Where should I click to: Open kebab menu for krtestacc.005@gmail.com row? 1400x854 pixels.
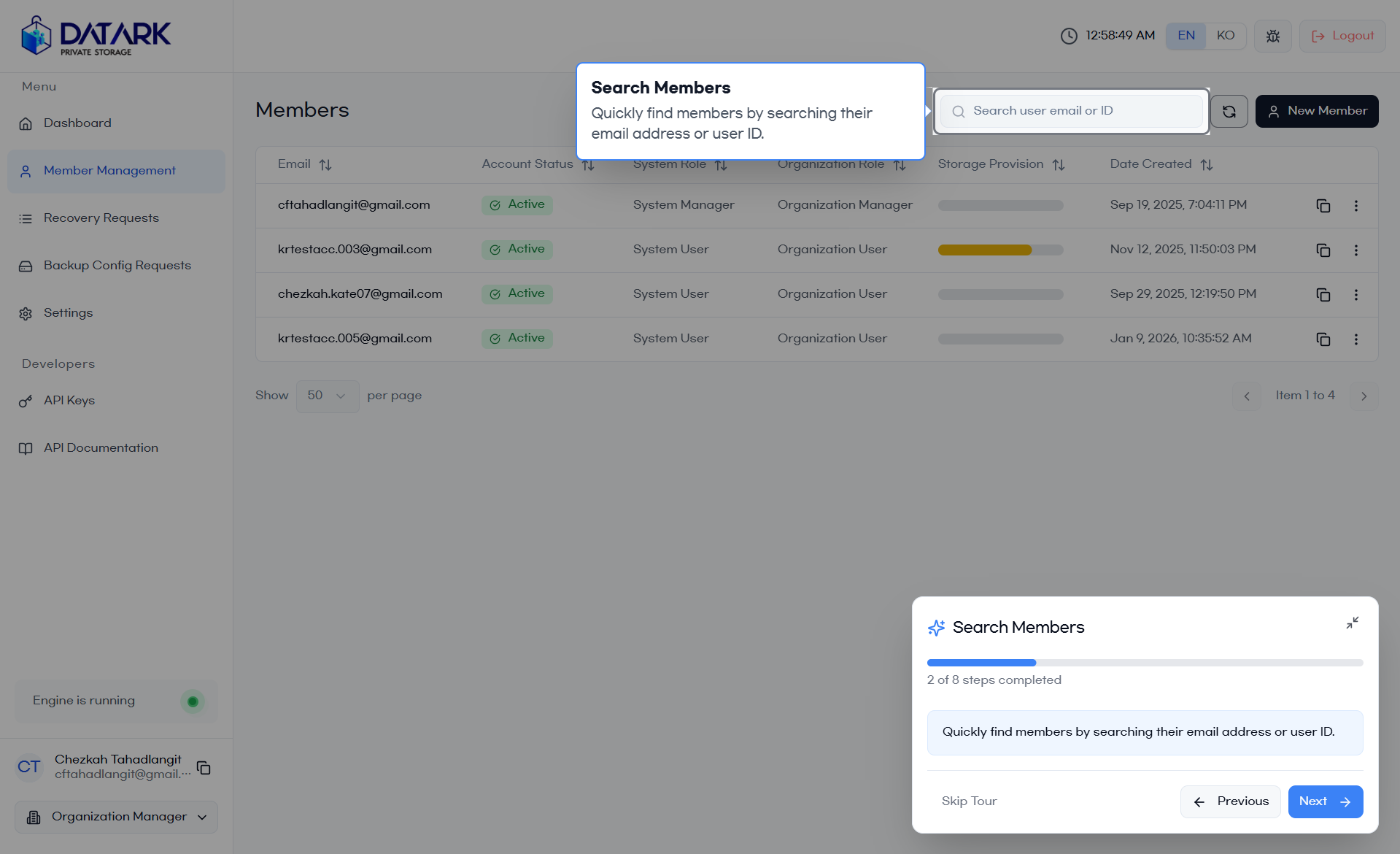click(1355, 339)
